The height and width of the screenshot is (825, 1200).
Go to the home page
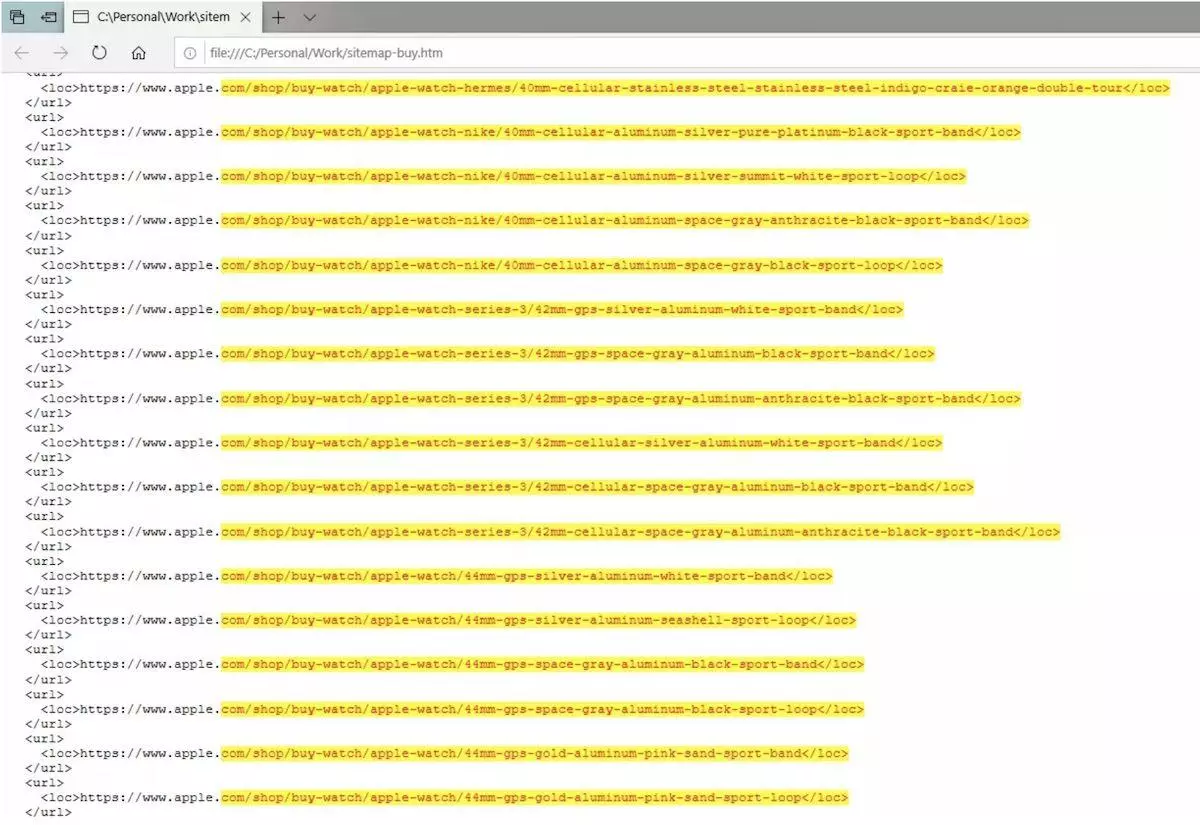139,53
